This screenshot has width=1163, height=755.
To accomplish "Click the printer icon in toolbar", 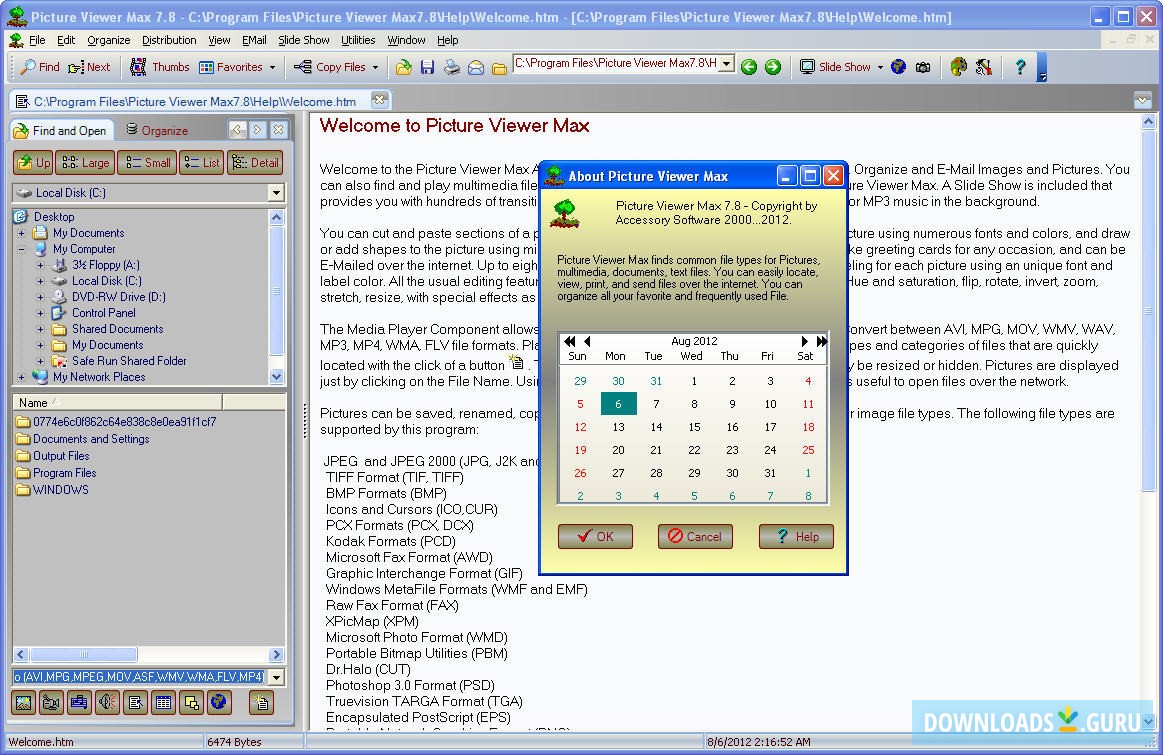I will coord(452,67).
